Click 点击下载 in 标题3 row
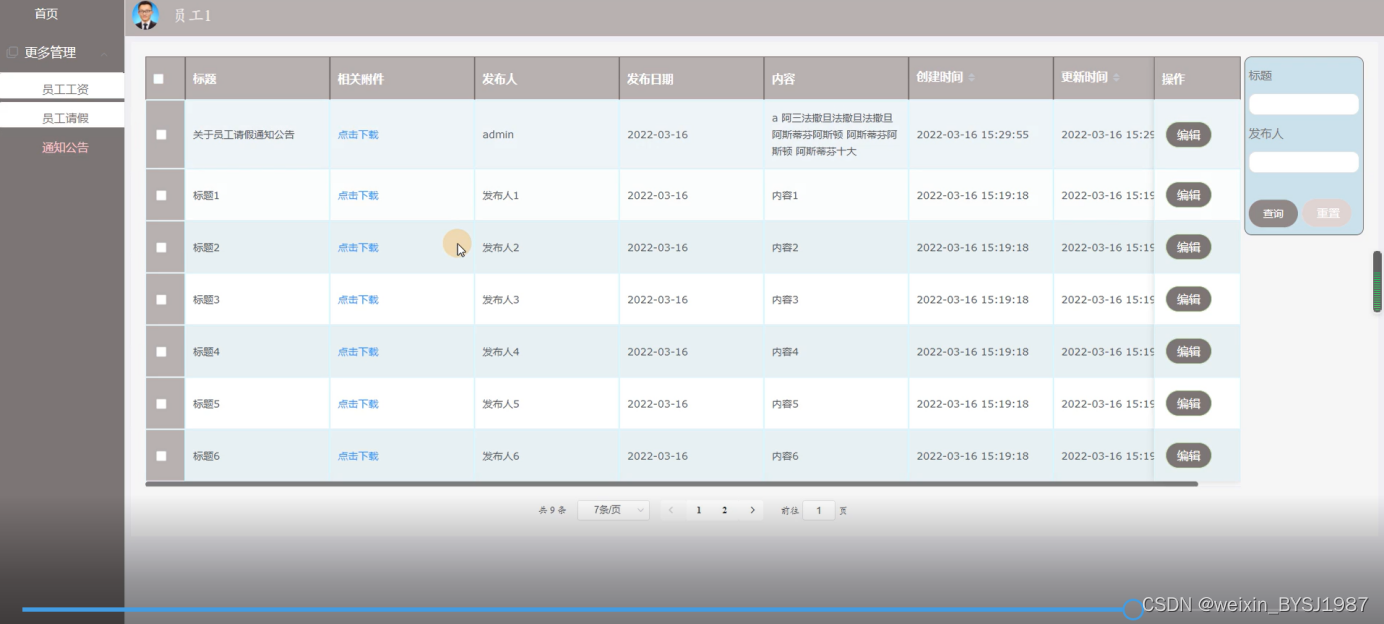Viewport: 1384px width, 624px height. click(358, 300)
